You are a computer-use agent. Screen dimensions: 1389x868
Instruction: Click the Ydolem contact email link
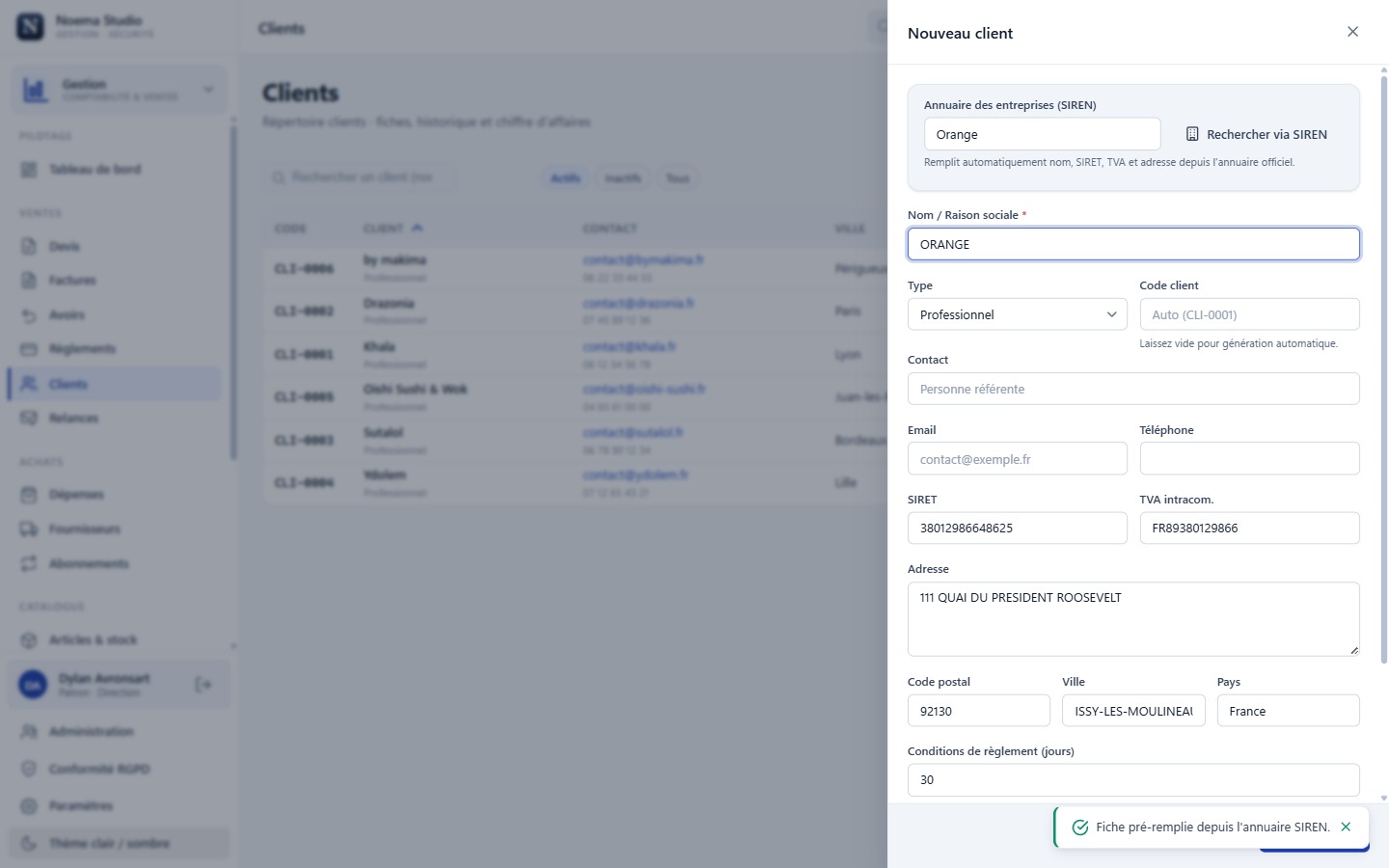pos(635,475)
